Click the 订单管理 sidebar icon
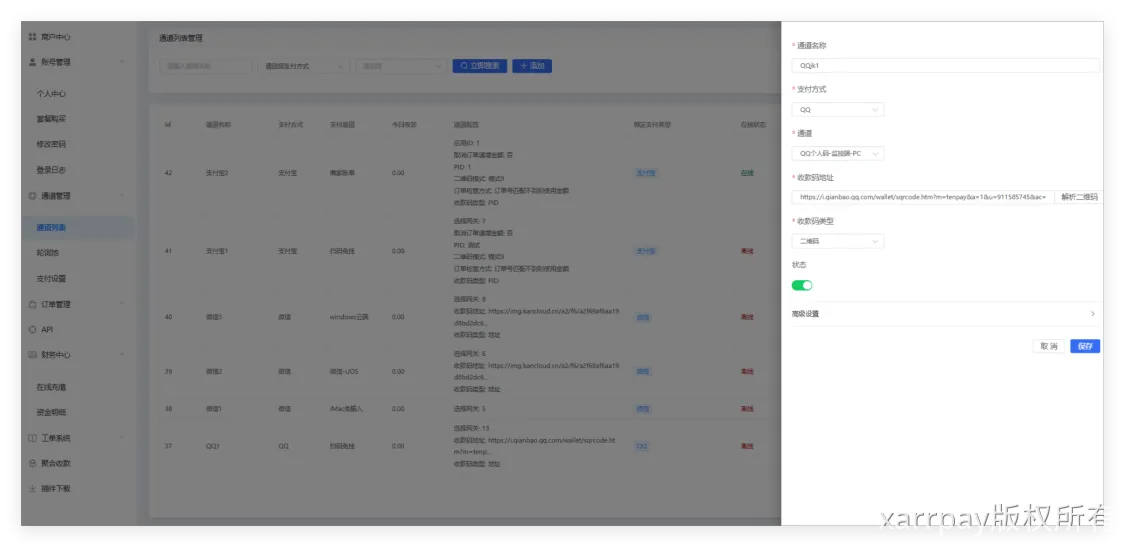The image size is (1125, 547). (32, 304)
